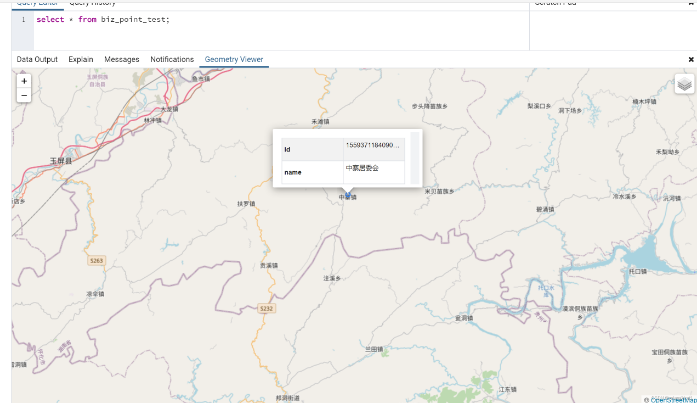Open the Messages tab

click(122, 60)
